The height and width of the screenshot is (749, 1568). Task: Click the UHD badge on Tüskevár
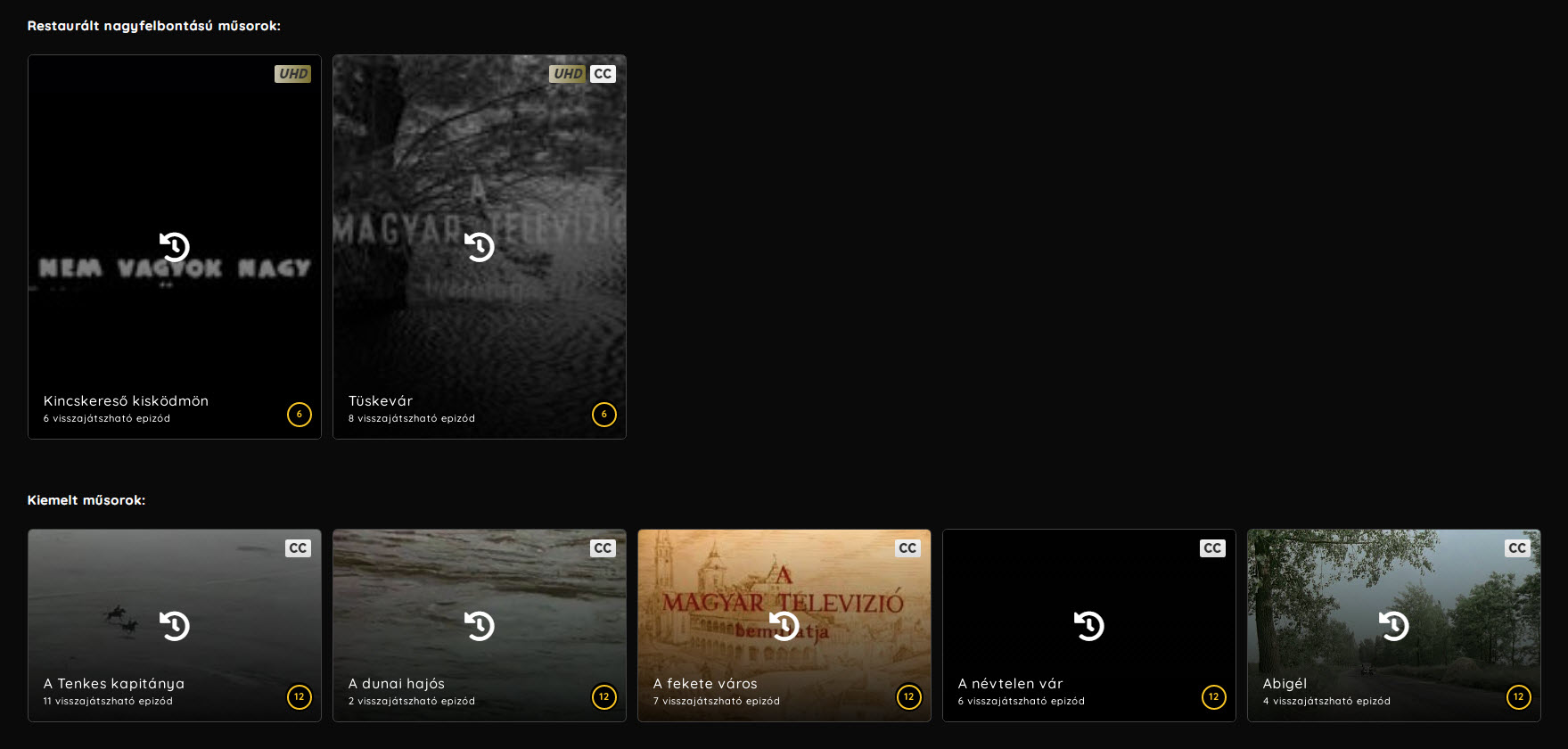568,74
